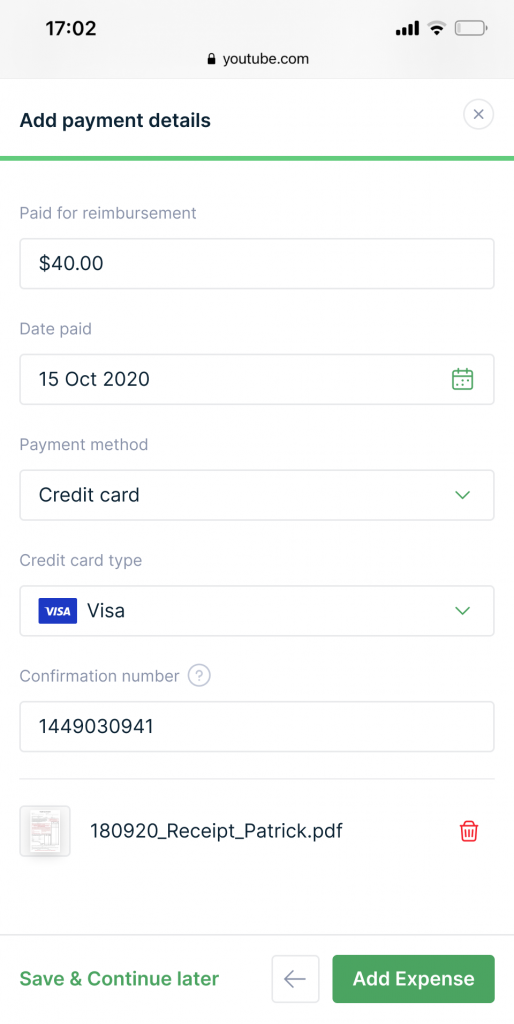Open 180920_Receipt_Patrick.pdf file name

pos(216,831)
